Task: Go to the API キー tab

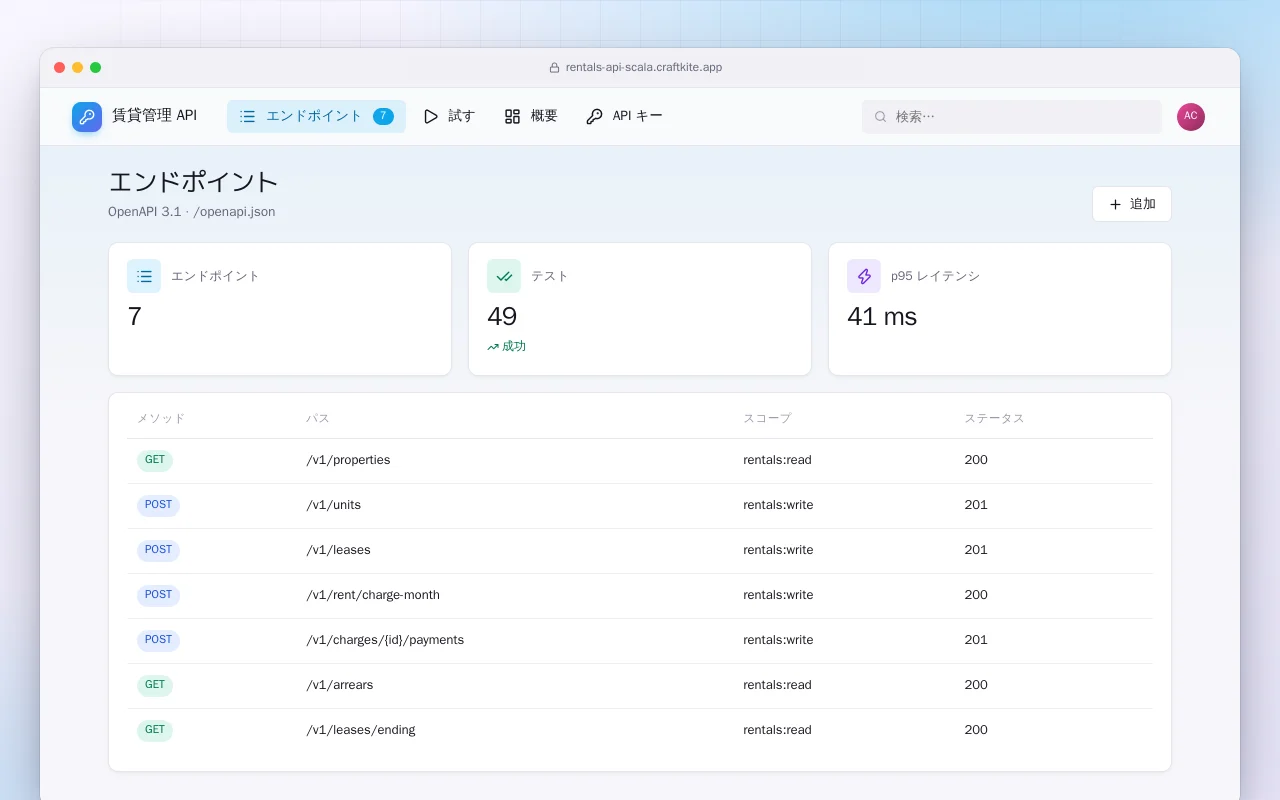Action: pyautogui.click(x=624, y=116)
